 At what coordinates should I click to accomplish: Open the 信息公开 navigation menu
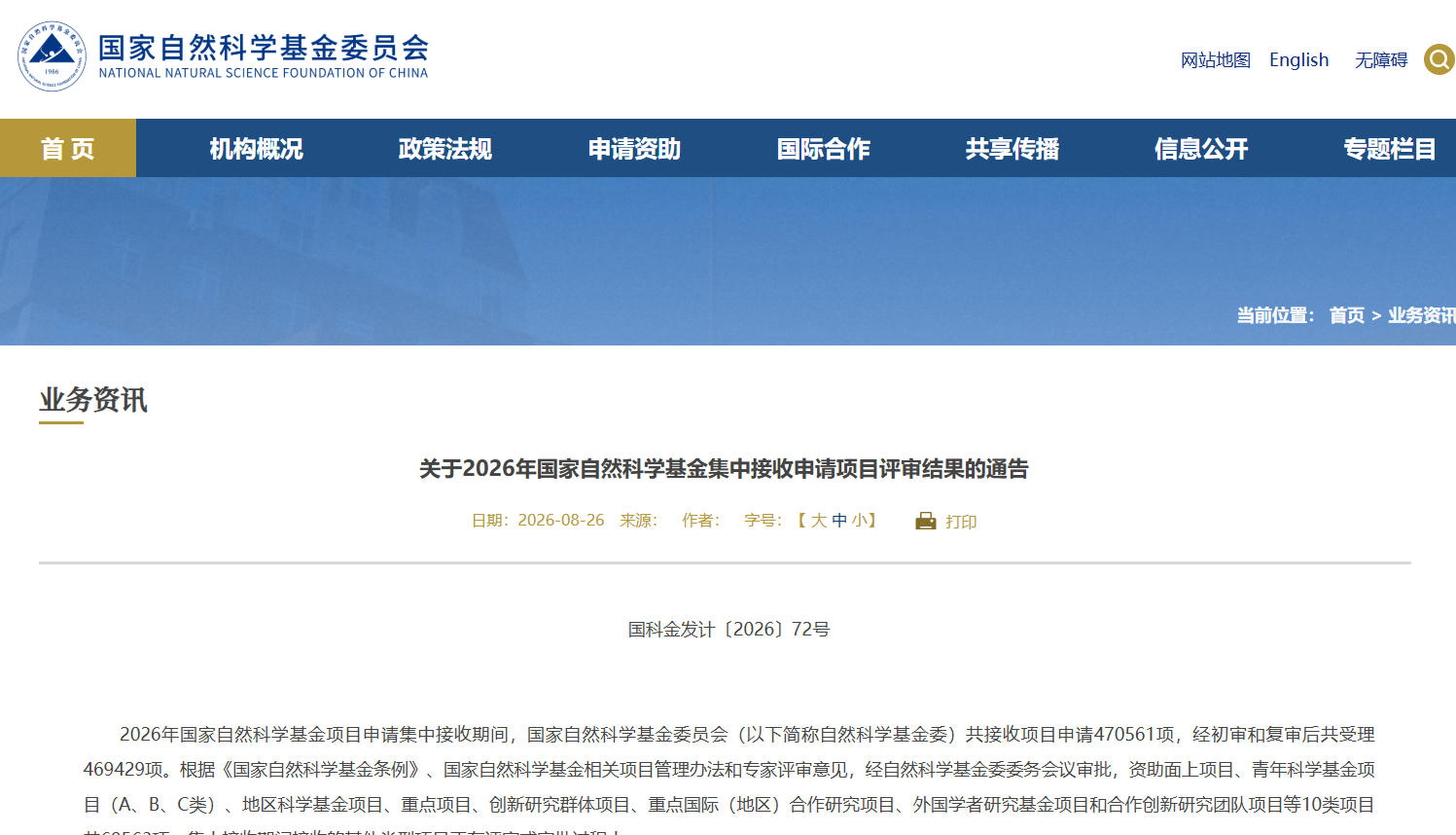point(1201,149)
